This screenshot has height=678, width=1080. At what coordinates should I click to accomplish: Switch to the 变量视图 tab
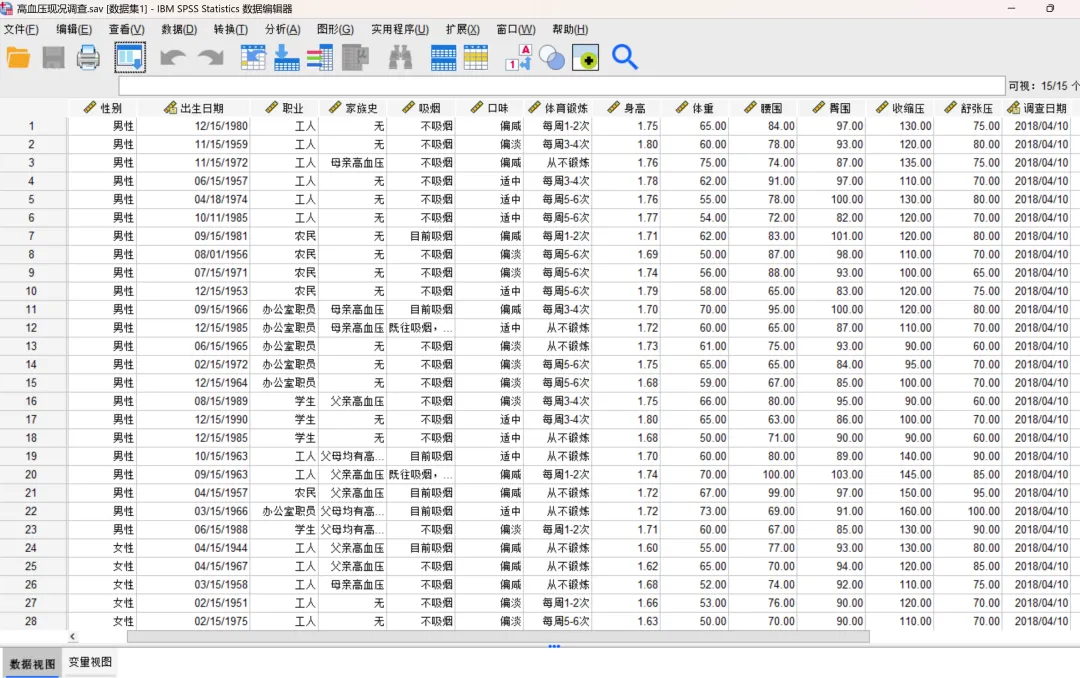[90, 662]
